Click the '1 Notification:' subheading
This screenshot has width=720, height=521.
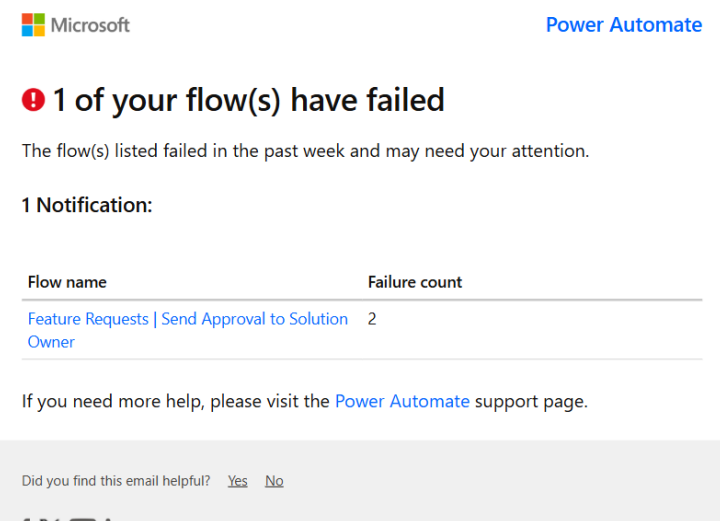tap(87, 205)
